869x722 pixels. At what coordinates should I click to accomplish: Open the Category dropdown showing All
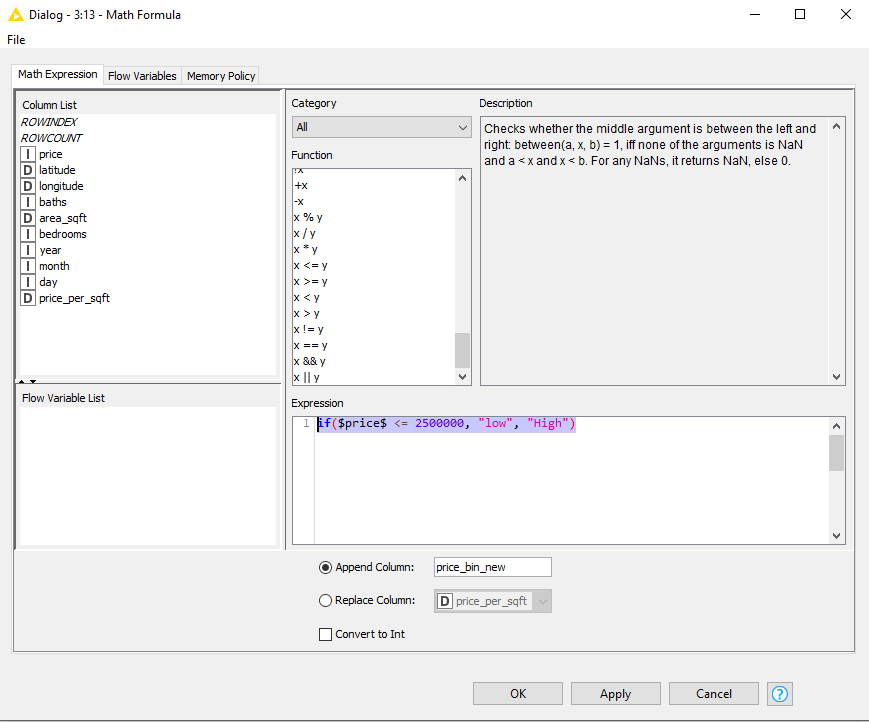pos(381,128)
